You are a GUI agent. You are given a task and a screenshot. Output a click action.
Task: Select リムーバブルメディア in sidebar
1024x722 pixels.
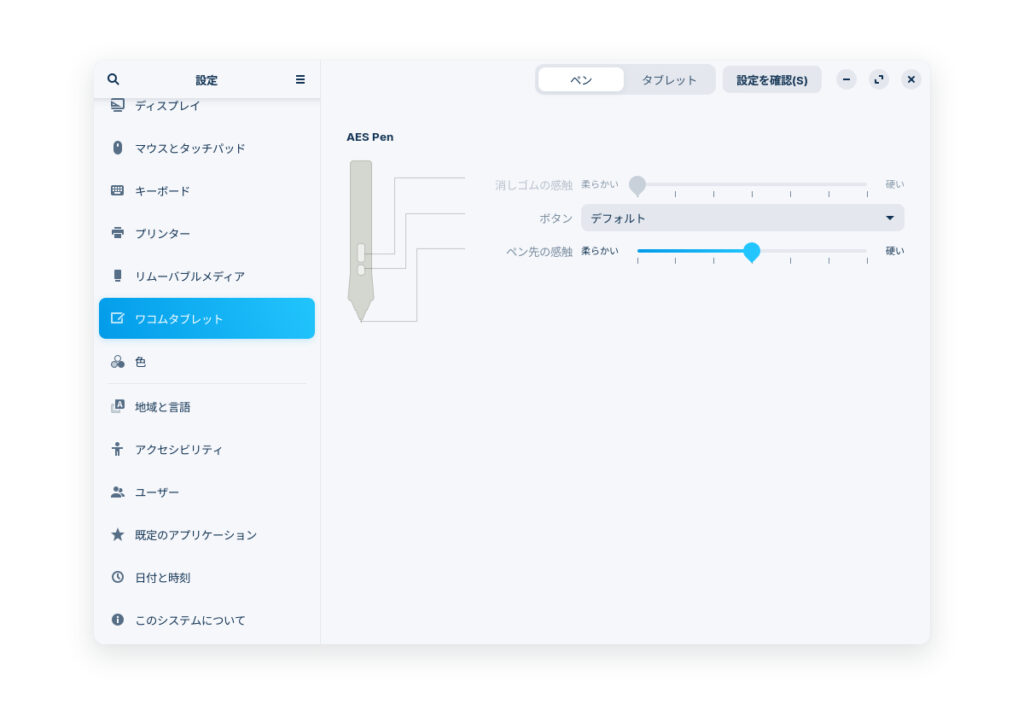click(x=206, y=276)
